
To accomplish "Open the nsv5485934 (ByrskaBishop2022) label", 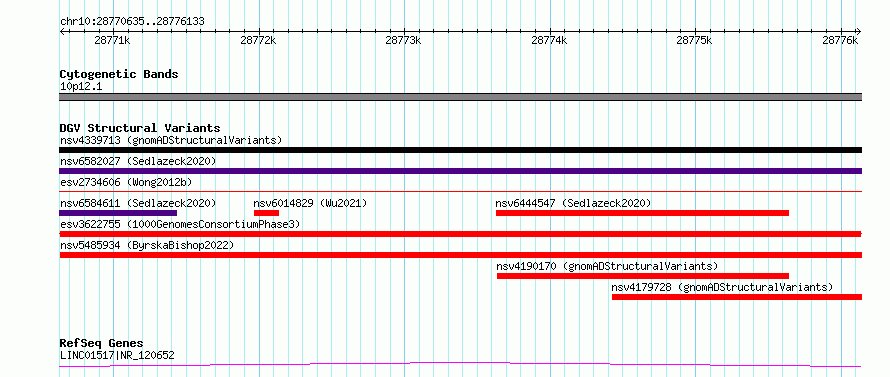I will [x=147, y=245].
